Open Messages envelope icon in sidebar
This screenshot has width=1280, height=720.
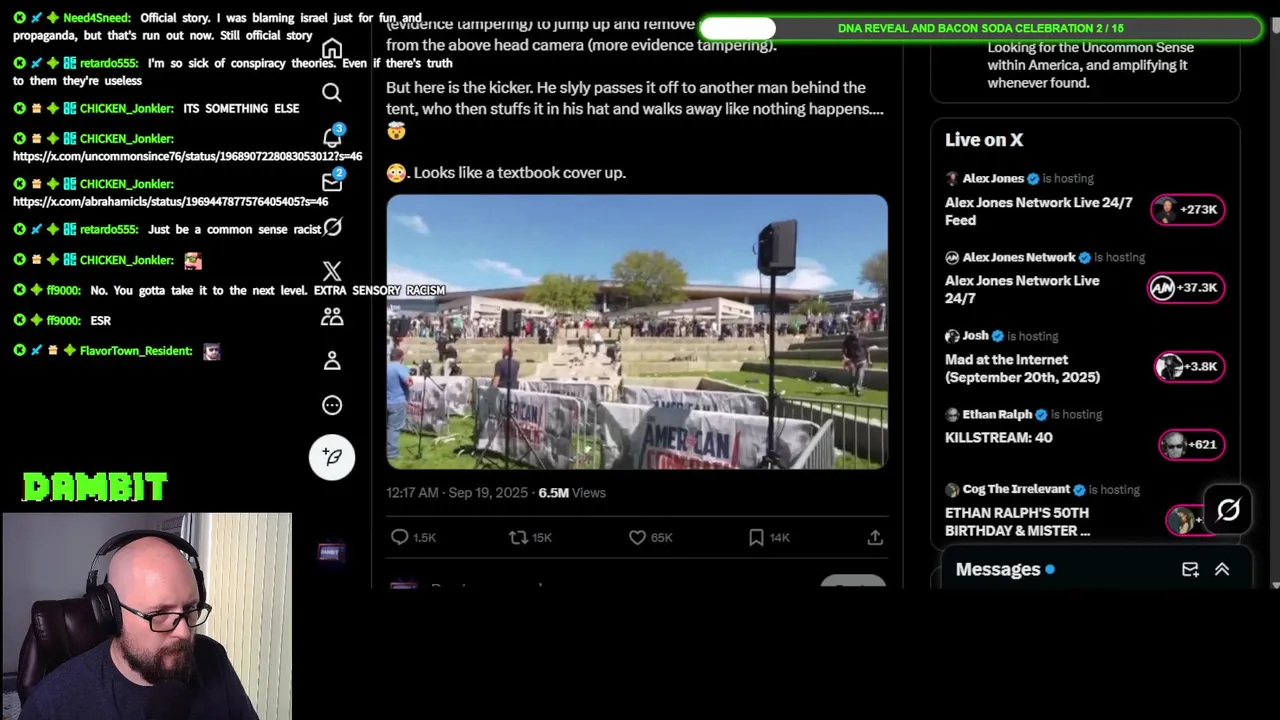(332, 181)
